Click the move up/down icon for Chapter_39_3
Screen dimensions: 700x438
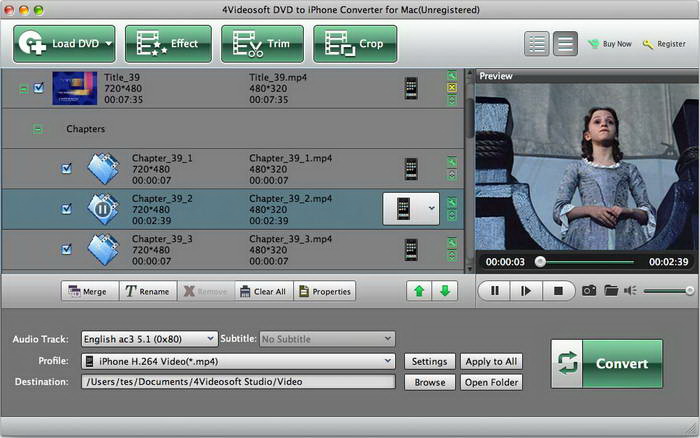point(452,256)
